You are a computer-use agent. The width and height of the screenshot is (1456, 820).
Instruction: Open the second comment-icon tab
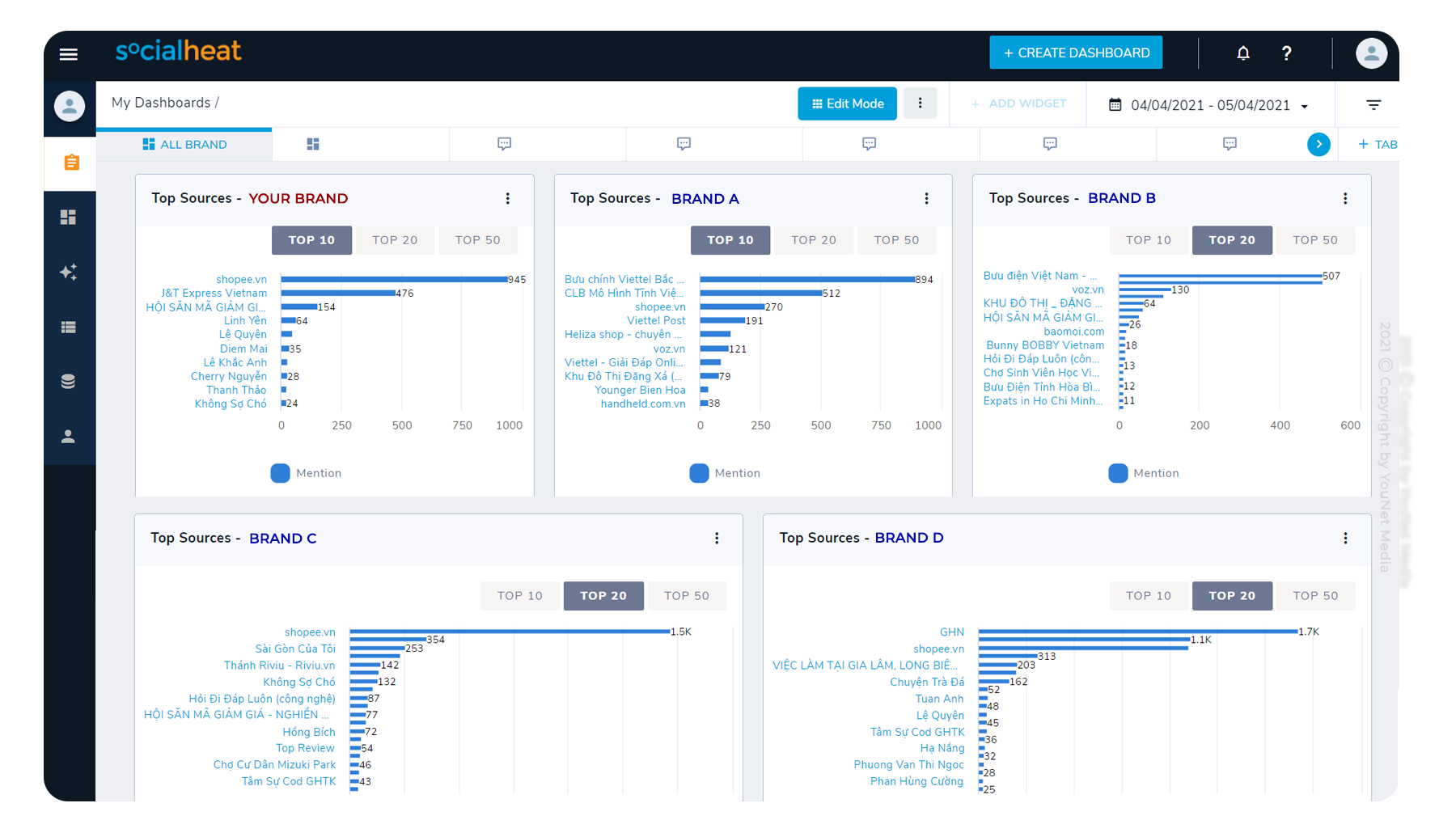click(x=684, y=144)
